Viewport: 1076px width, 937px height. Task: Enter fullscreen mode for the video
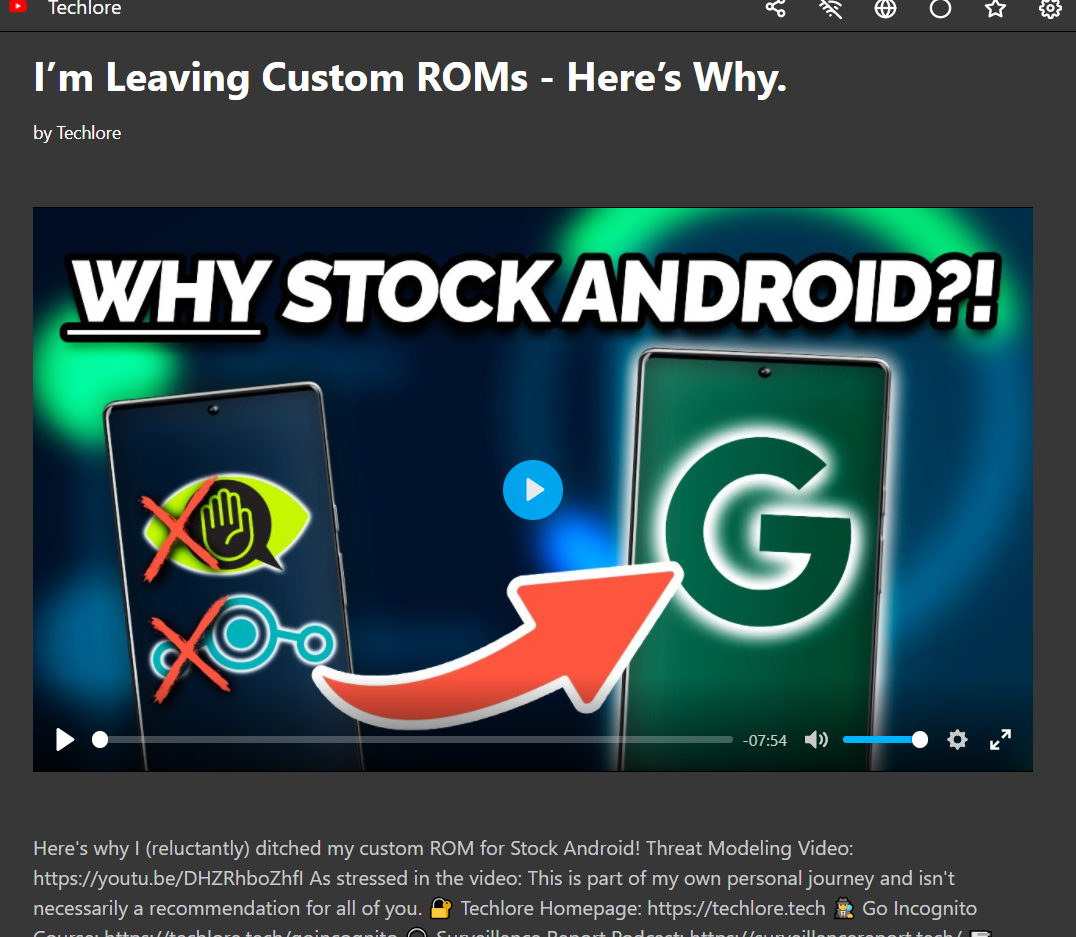coord(1000,740)
